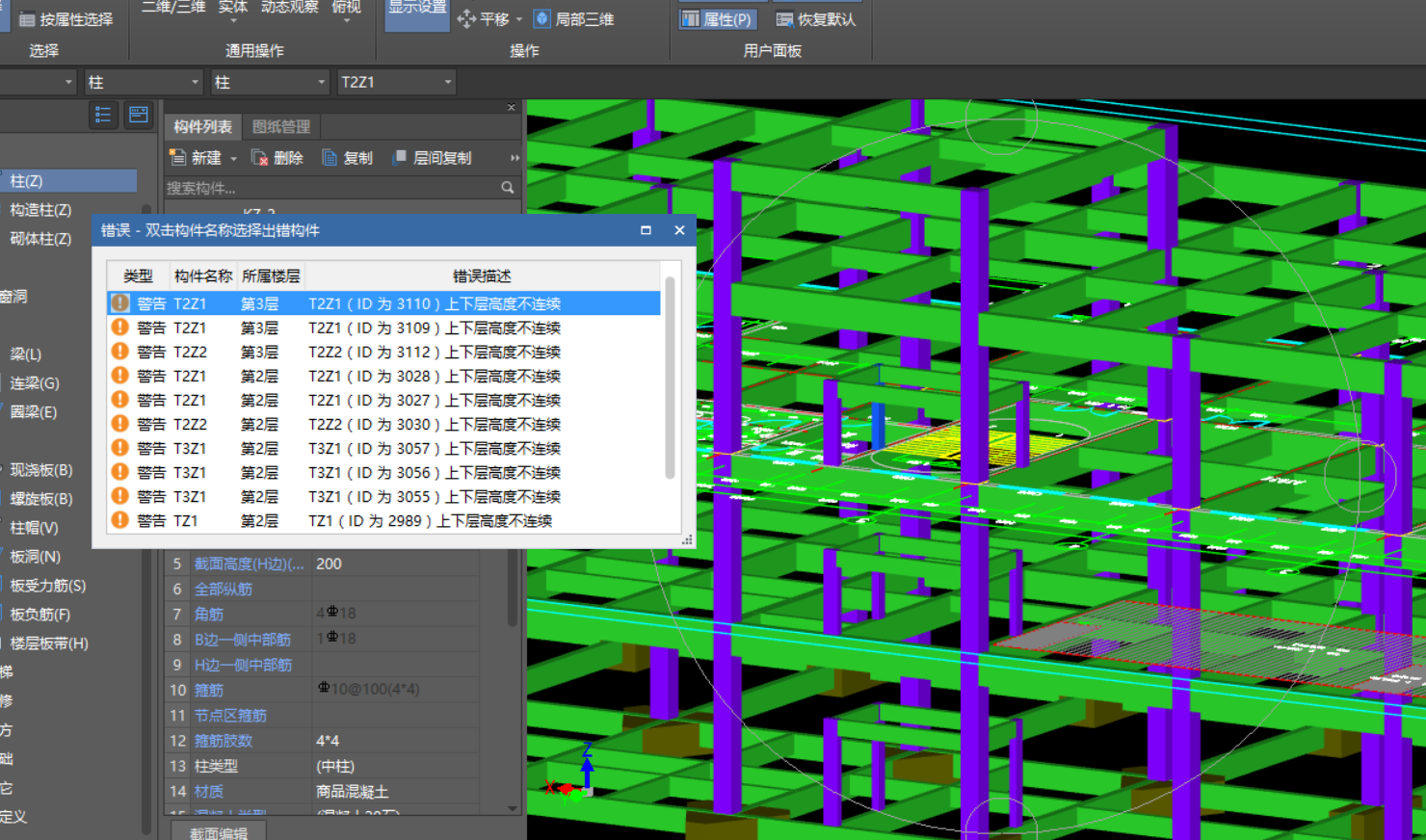Click the 搜索构件 search field
1426x840 pixels.
tap(332, 188)
